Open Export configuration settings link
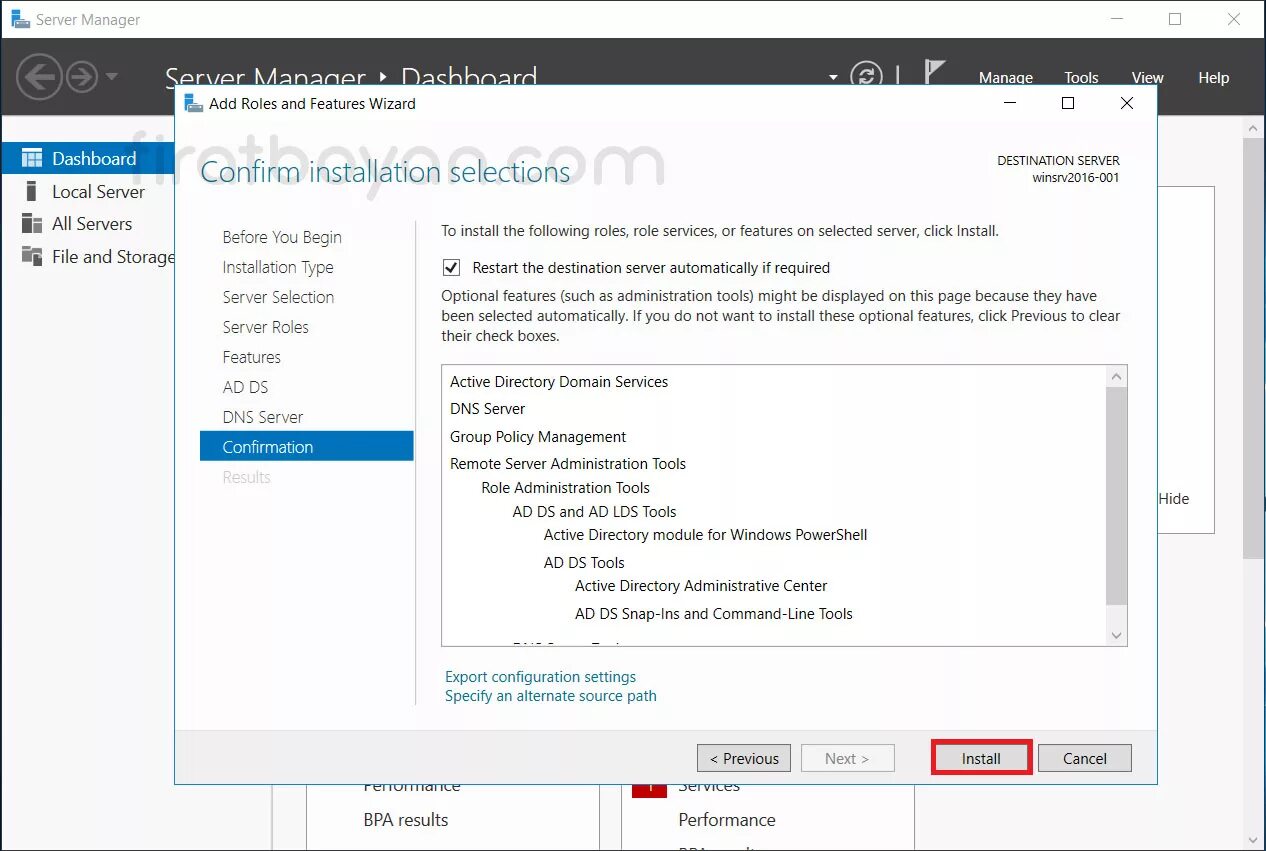 pyautogui.click(x=540, y=677)
